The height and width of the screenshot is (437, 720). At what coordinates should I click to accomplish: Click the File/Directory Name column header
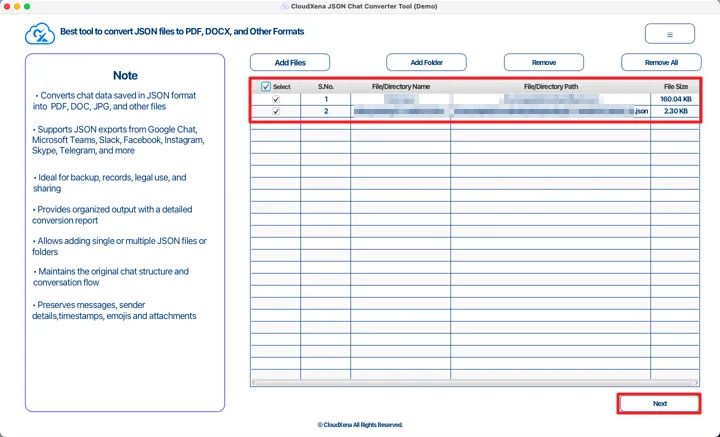click(x=400, y=87)
